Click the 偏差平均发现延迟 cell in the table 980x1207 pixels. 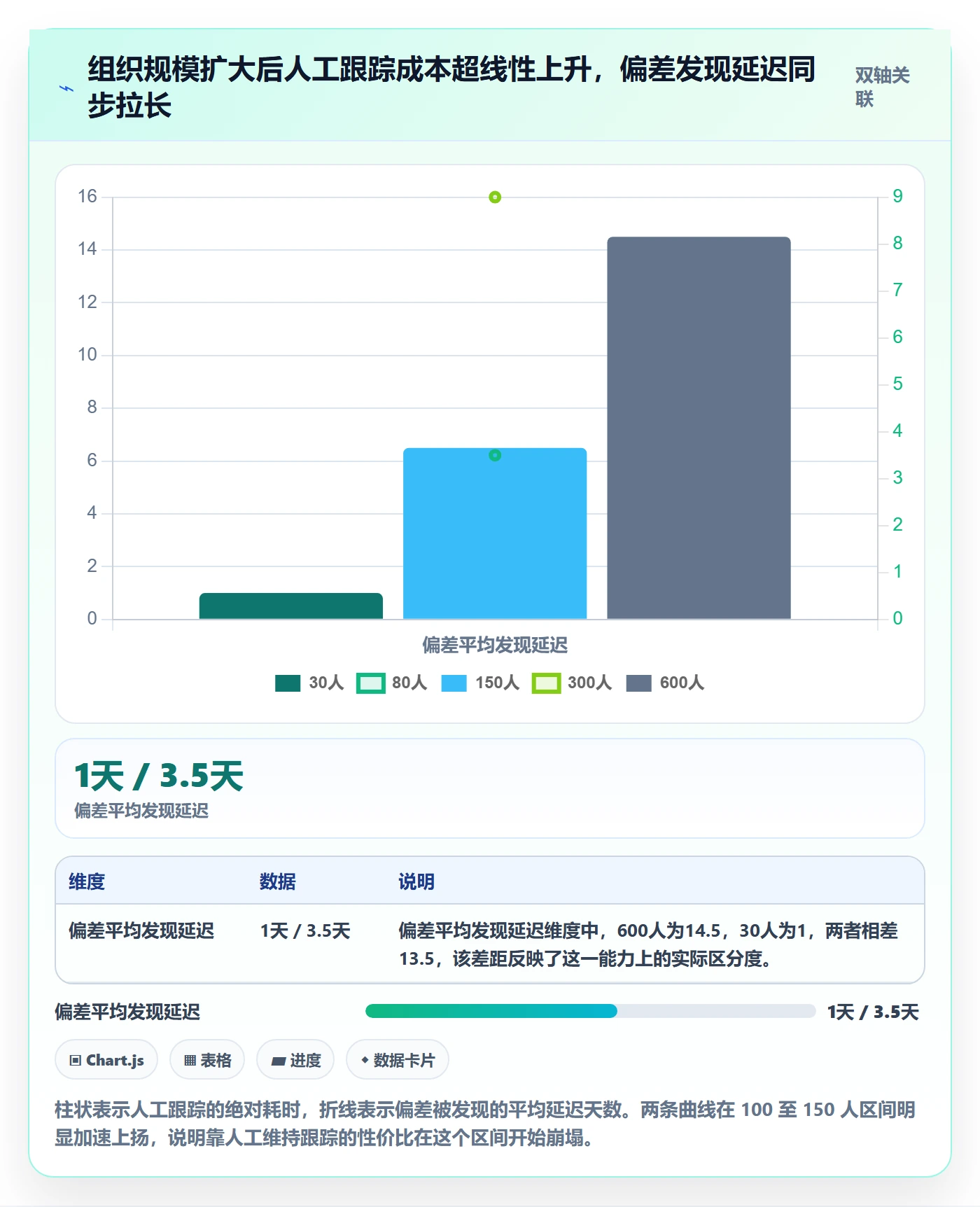click(141, 930)
